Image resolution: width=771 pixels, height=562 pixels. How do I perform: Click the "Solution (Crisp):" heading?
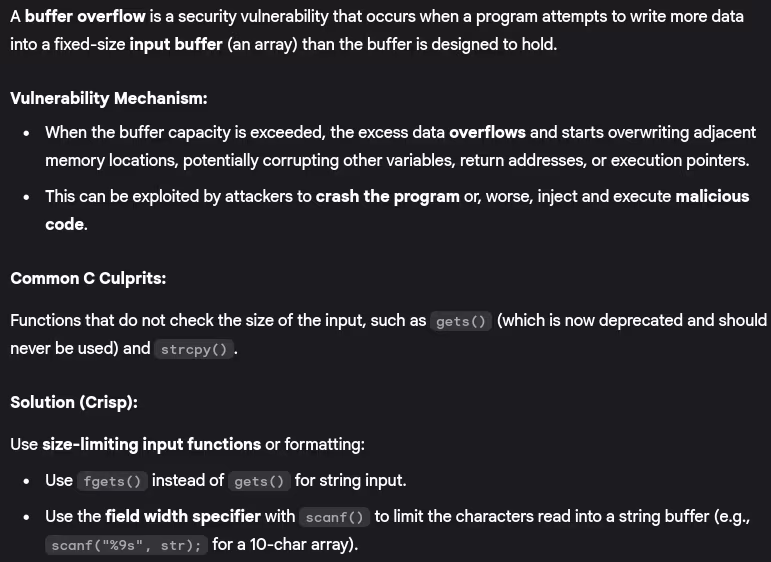[x=74, y=402]
